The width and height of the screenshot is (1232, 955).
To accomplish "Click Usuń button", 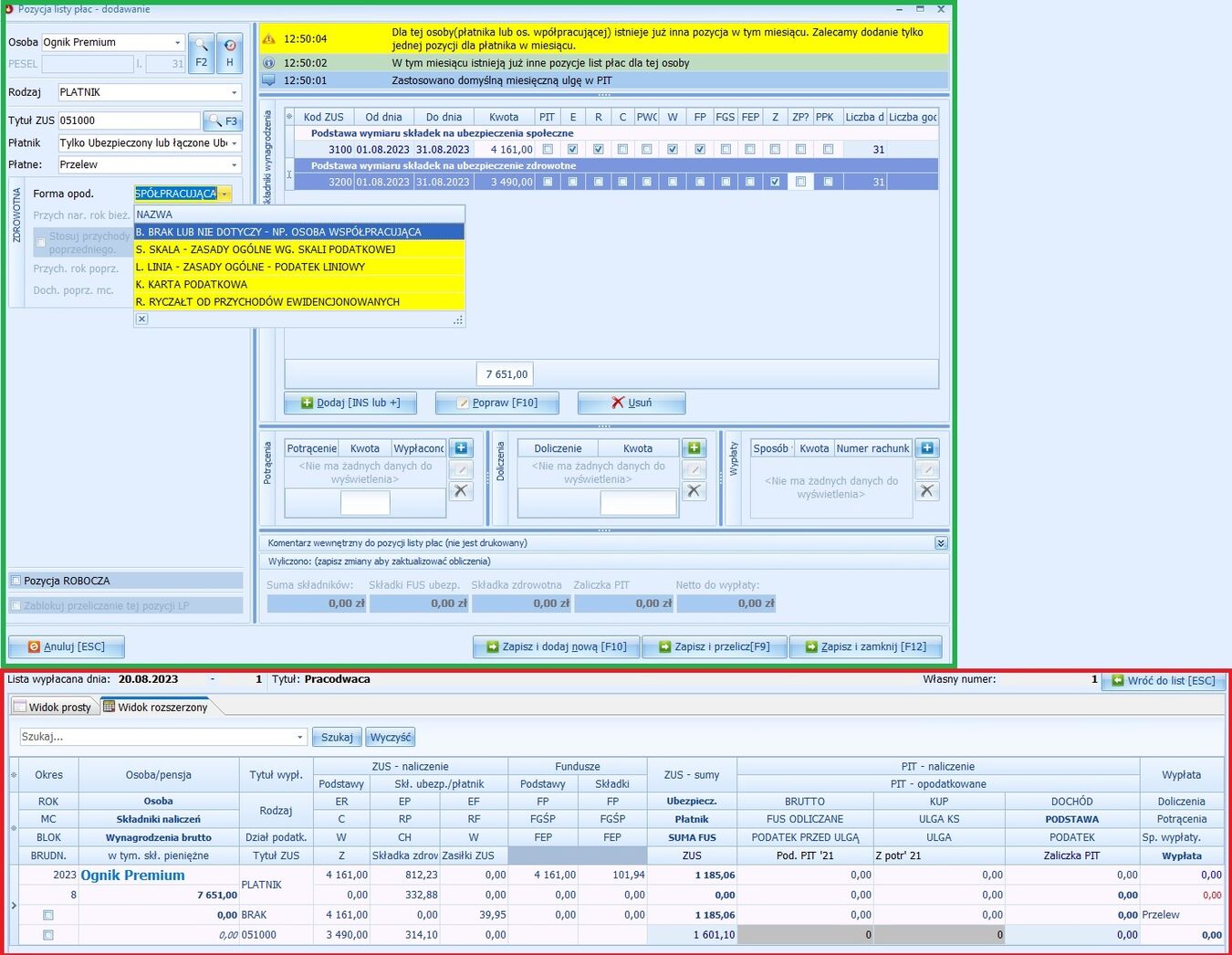I will click(x=632, y=403).
